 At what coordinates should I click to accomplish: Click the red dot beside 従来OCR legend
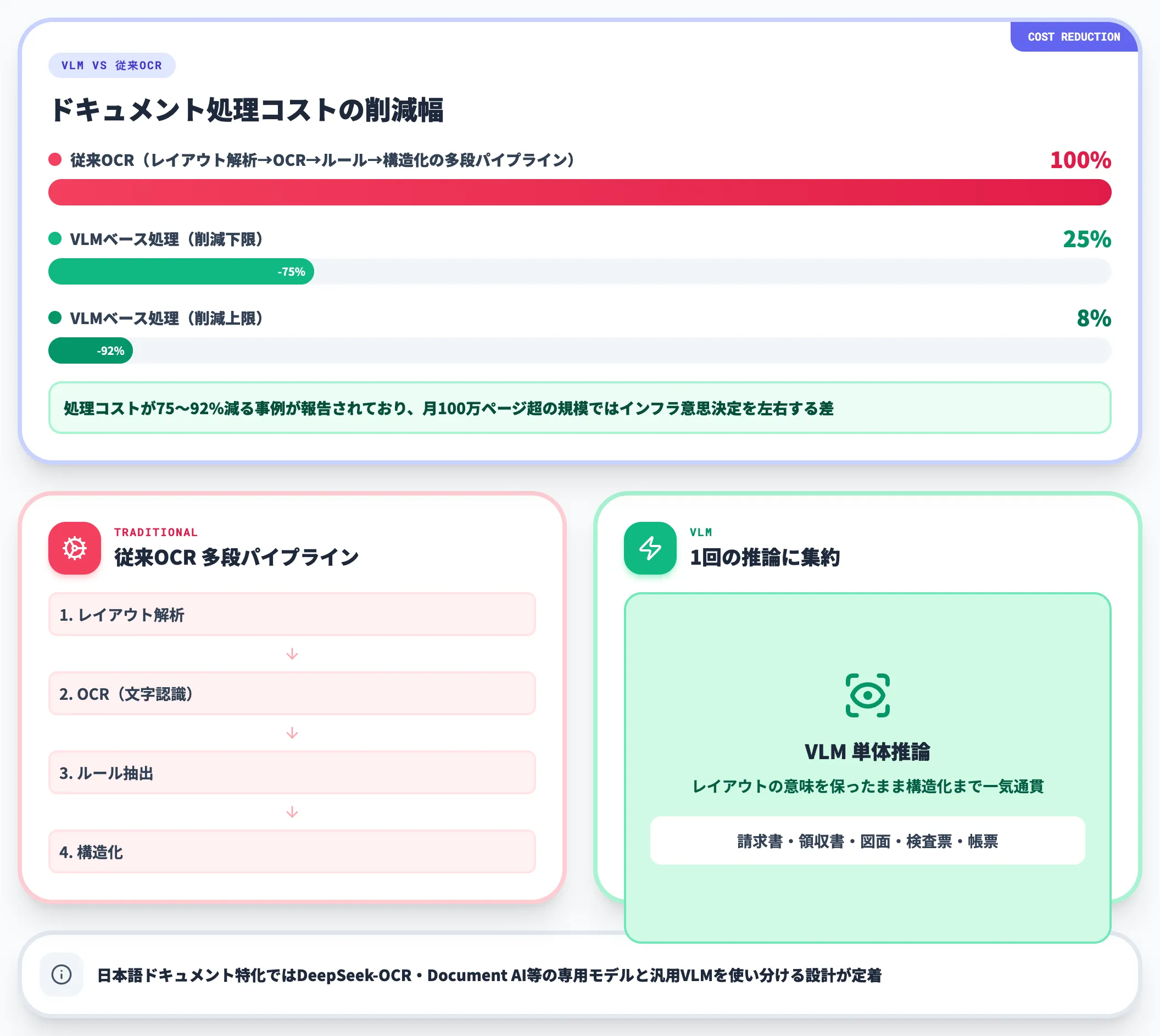[x=54, y=159]
